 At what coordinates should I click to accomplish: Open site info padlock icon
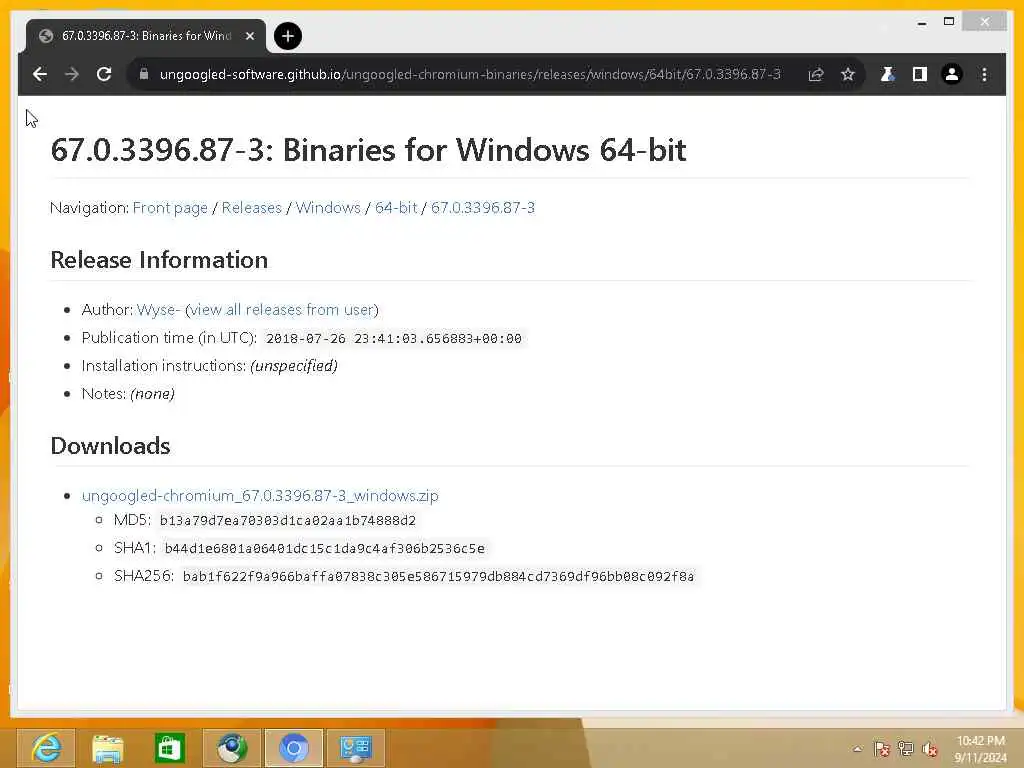(x=144, y=74)
